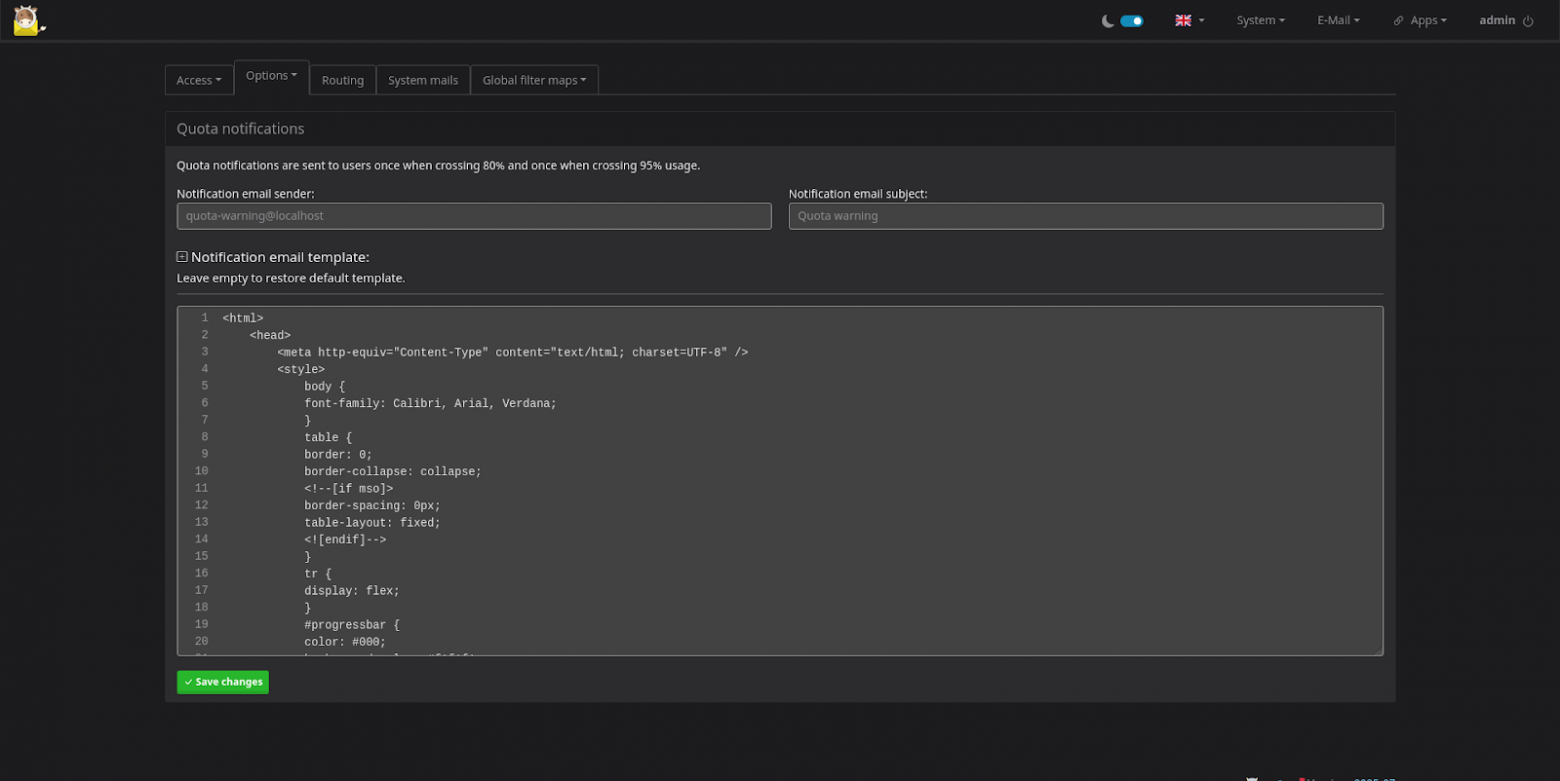This screenshot has height=781, width=1560.
Task: Open the Options tab dropdown
Action: 271,76
